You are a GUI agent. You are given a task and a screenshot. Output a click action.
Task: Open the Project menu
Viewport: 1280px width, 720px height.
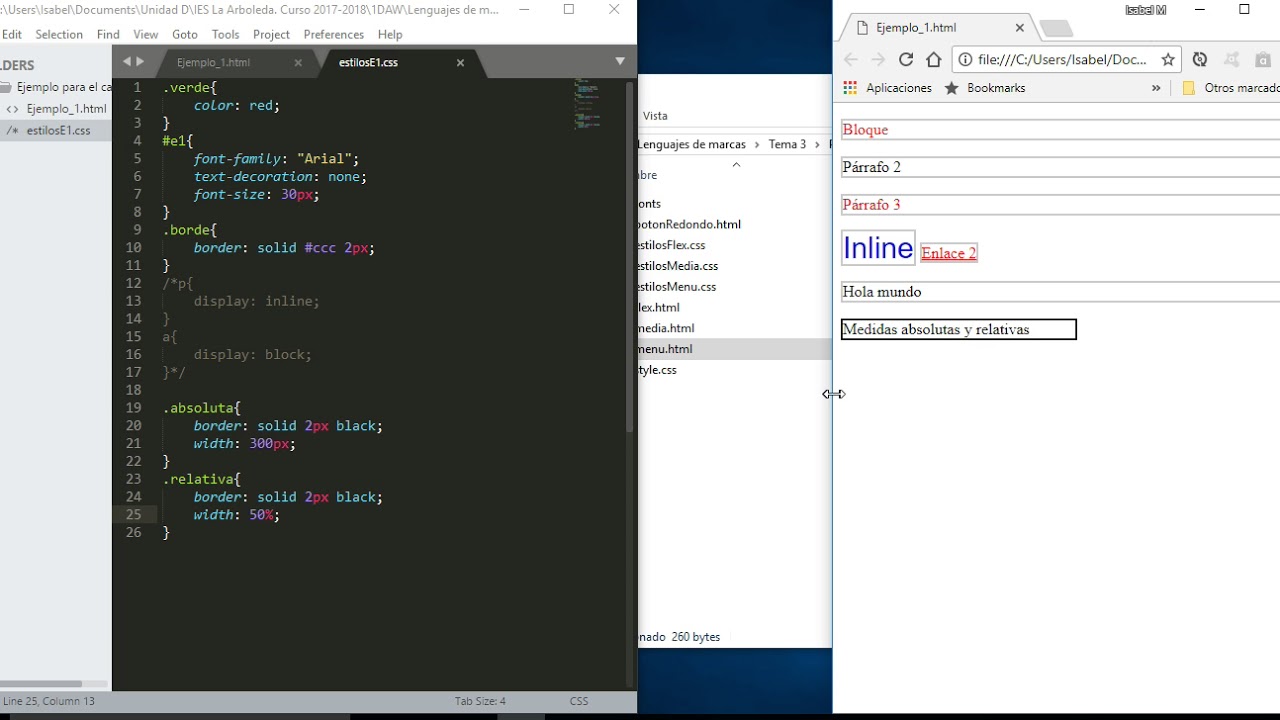(271, 34)
